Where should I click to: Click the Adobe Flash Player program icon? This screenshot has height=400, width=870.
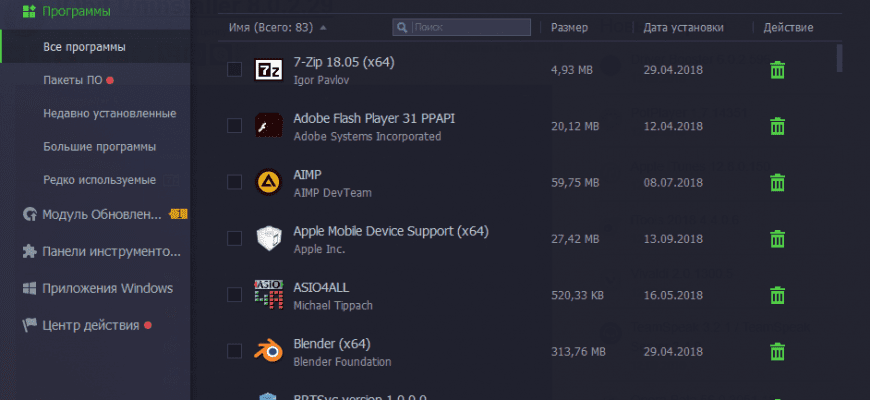click(269, 125)
